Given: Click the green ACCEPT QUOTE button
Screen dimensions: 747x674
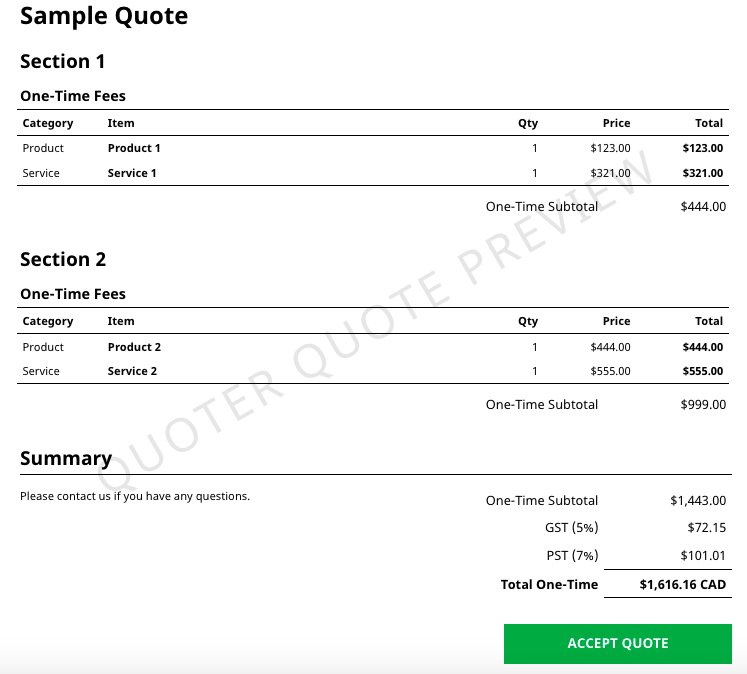Looking at the screenshot, I should pos(617,644).
